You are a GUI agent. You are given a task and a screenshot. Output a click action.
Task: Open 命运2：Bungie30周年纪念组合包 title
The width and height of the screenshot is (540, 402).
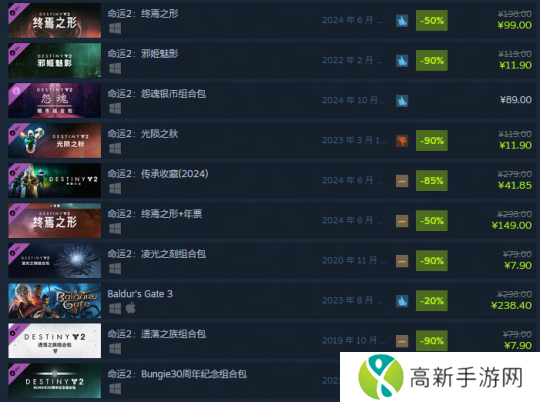pyautogui.click(x=177, y=374)
